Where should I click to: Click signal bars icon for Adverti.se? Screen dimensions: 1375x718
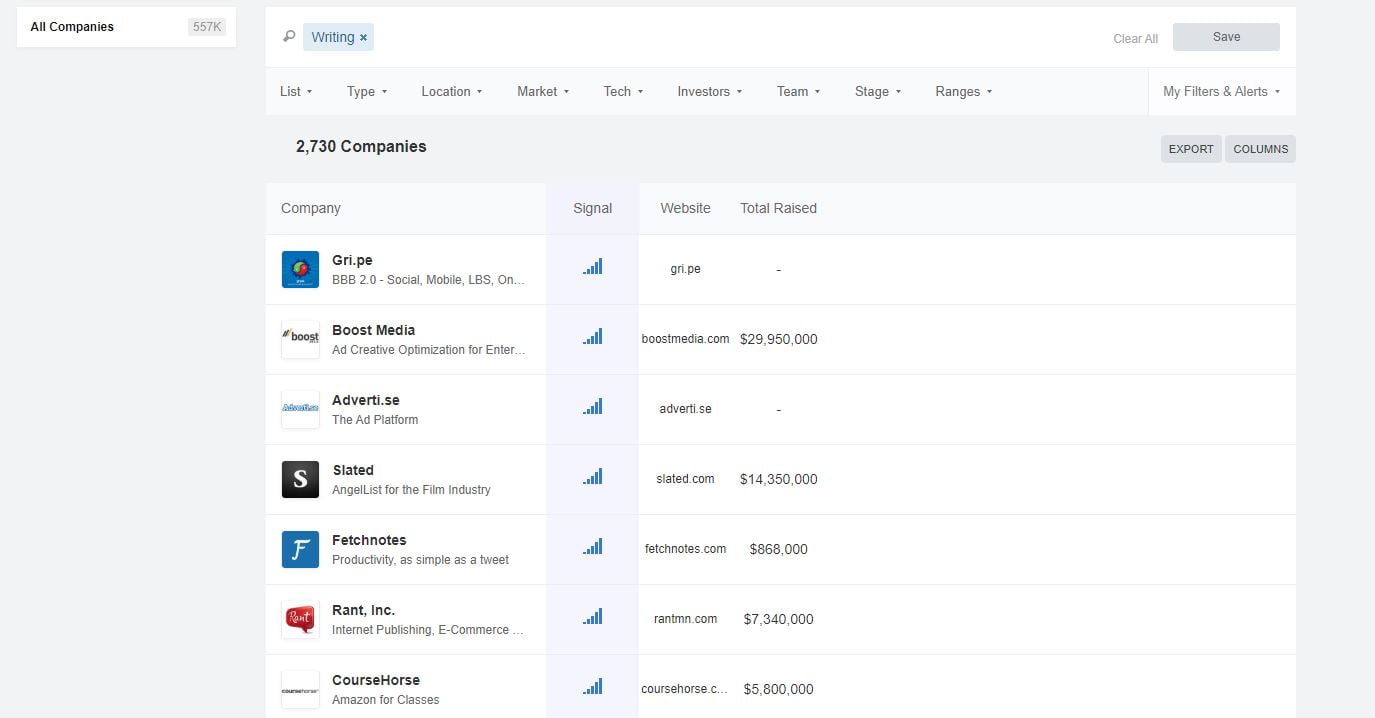pos(593,407)
